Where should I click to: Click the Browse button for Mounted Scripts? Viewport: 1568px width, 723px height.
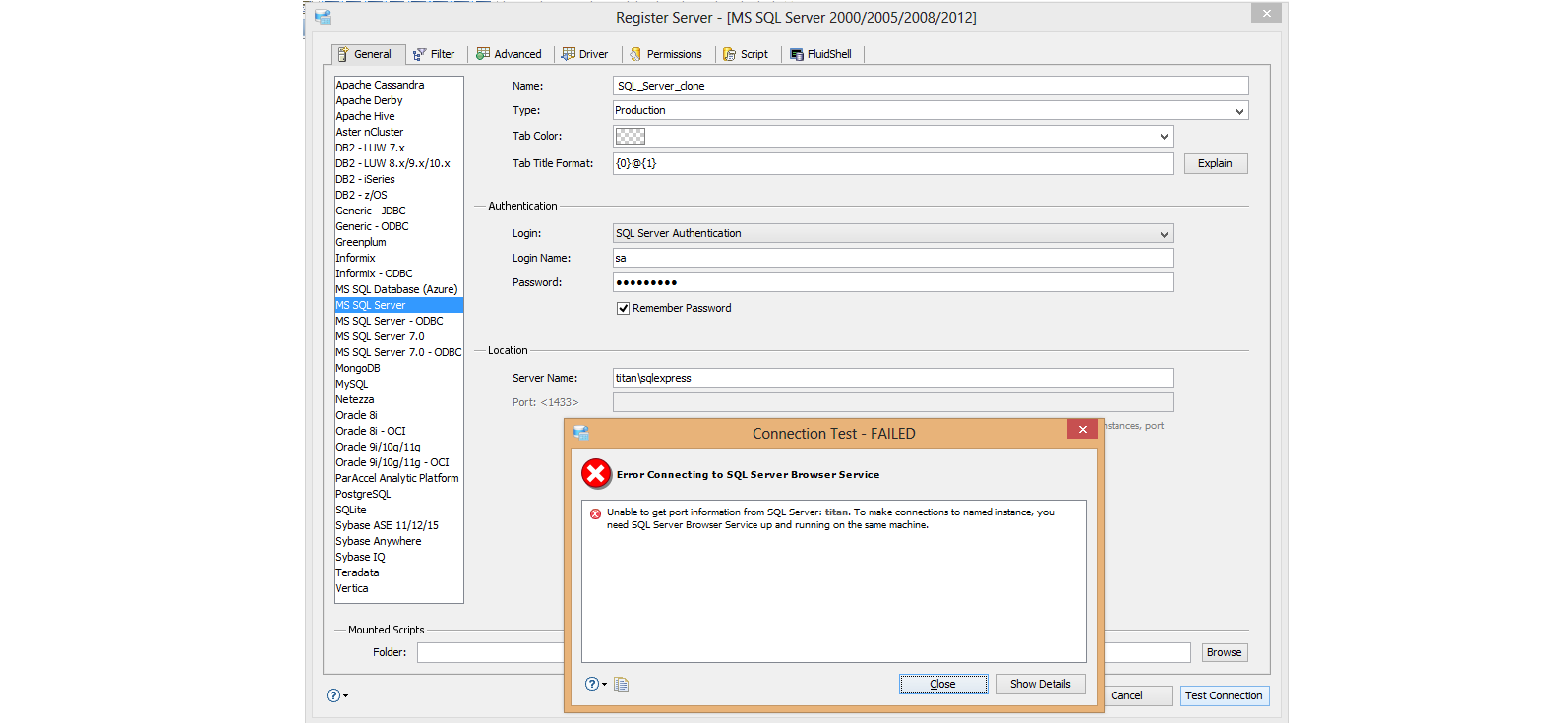(1224, 652)
